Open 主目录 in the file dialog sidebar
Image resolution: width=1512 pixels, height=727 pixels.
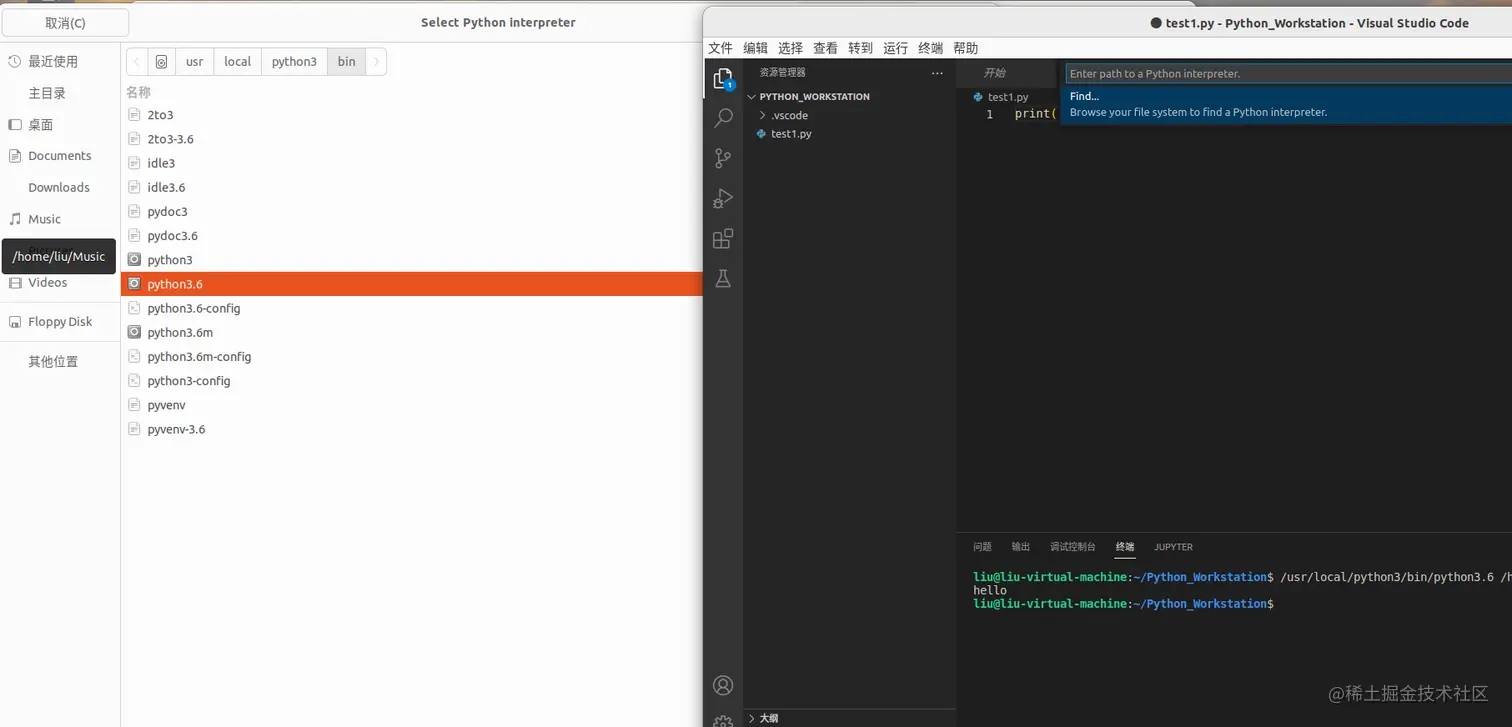60,93
